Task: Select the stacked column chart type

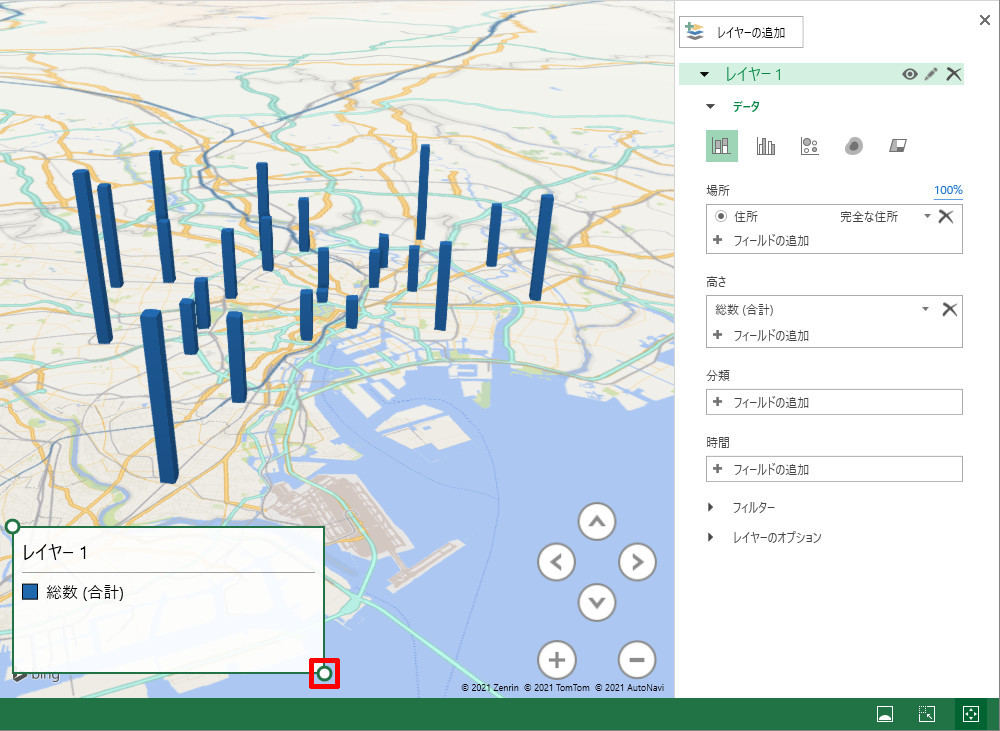Action: pyautogui.click(x=721, y=146)
